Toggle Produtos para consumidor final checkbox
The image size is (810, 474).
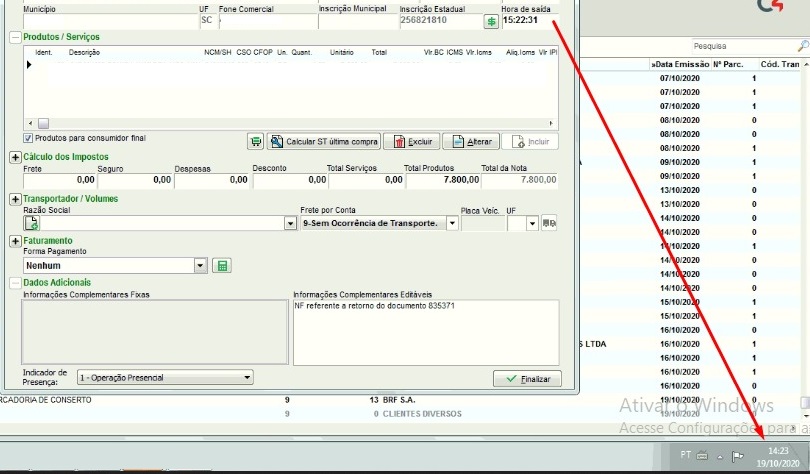[x=28, y=138]
